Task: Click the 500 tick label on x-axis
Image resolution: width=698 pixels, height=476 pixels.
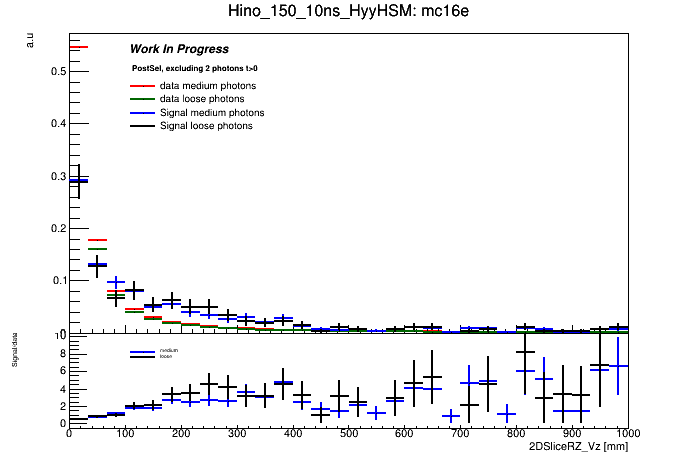Action: tap(348, 435)
